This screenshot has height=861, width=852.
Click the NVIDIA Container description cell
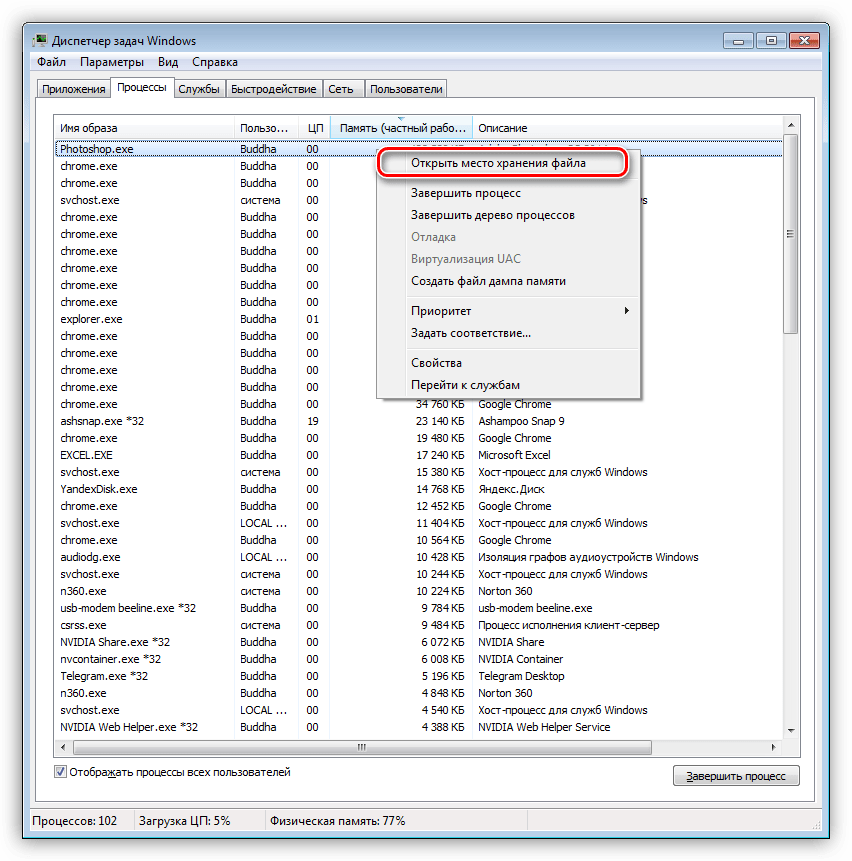click(x=520, y=659)
